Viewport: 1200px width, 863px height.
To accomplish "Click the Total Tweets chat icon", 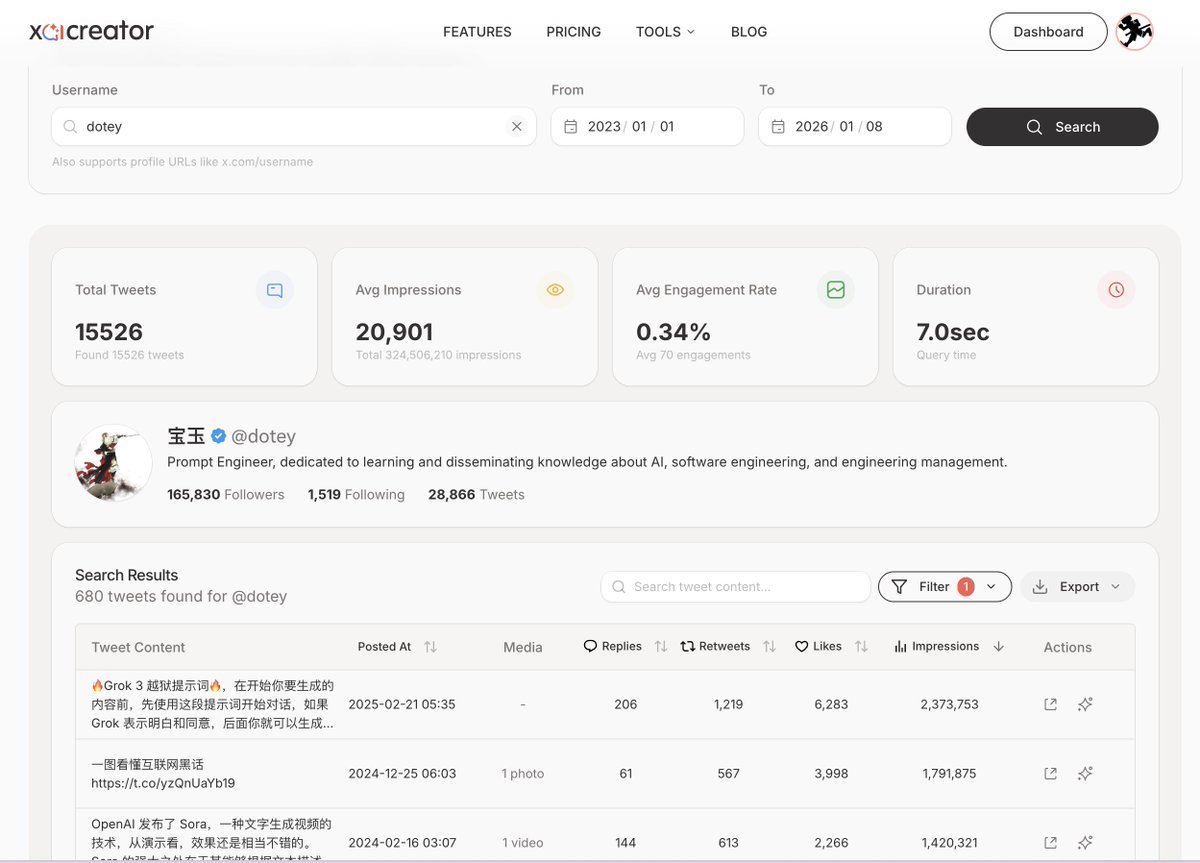I will [x=275, y=290].
